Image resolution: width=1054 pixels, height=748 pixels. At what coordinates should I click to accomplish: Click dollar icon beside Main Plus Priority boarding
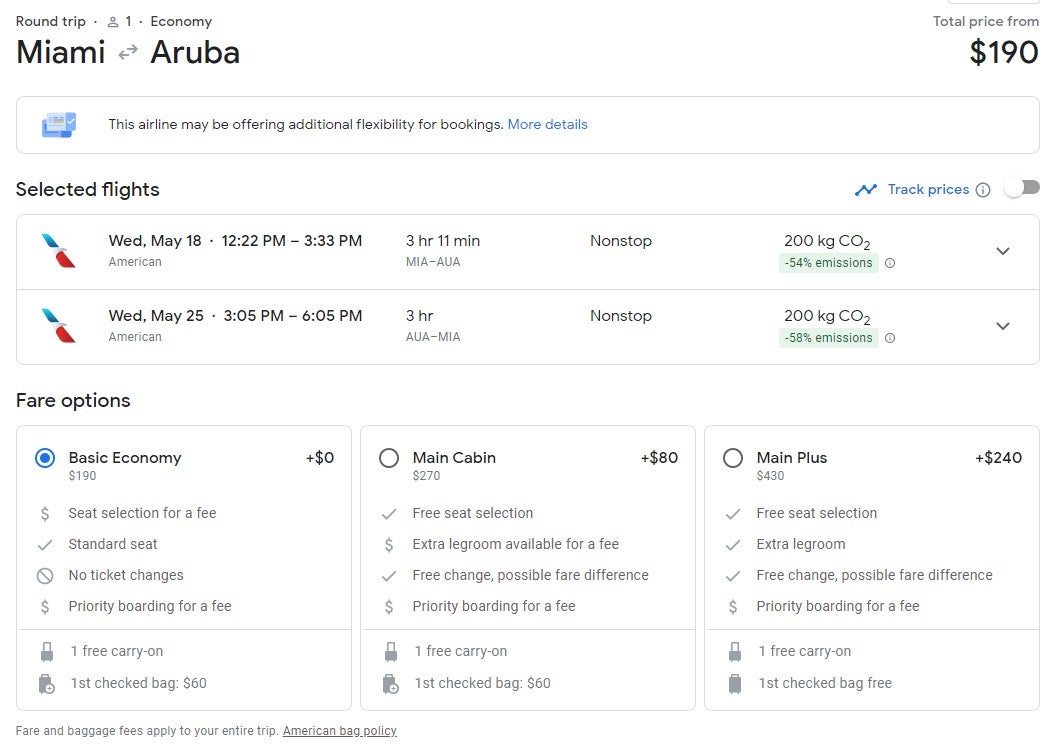pyautogui.click(x=733, y=607)
